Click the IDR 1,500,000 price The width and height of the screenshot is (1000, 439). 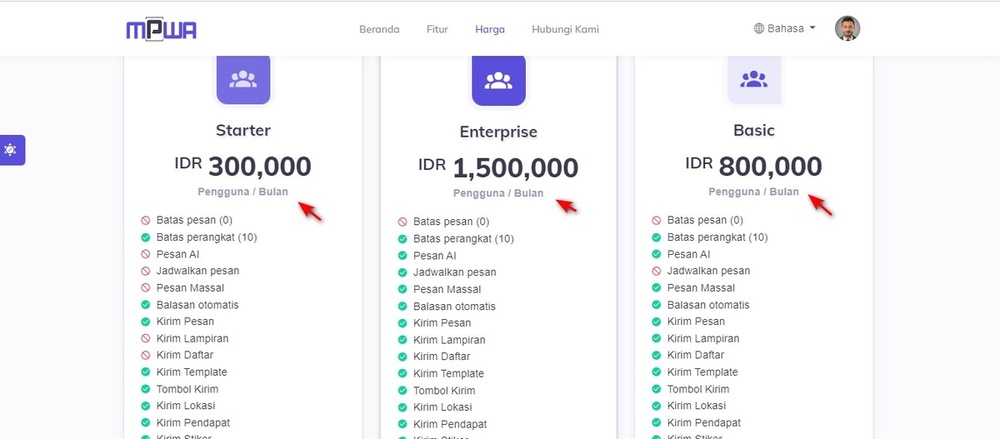(498, 168)
